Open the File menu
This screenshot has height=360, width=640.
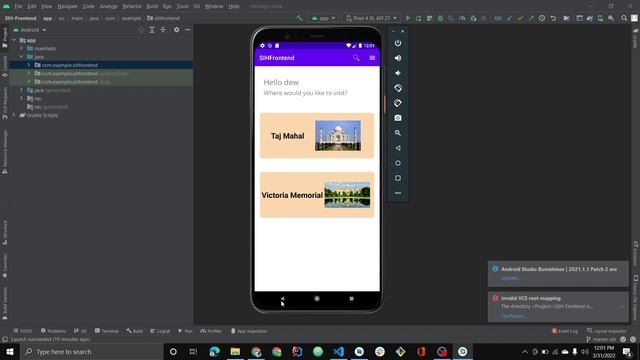pos(18,7)
